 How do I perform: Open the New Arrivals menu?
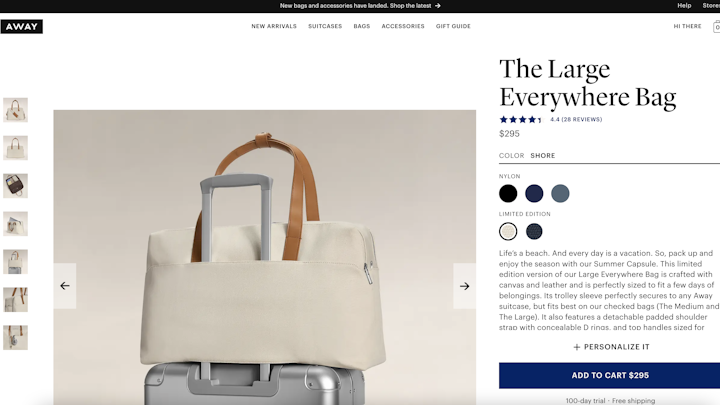click(274, 26)
